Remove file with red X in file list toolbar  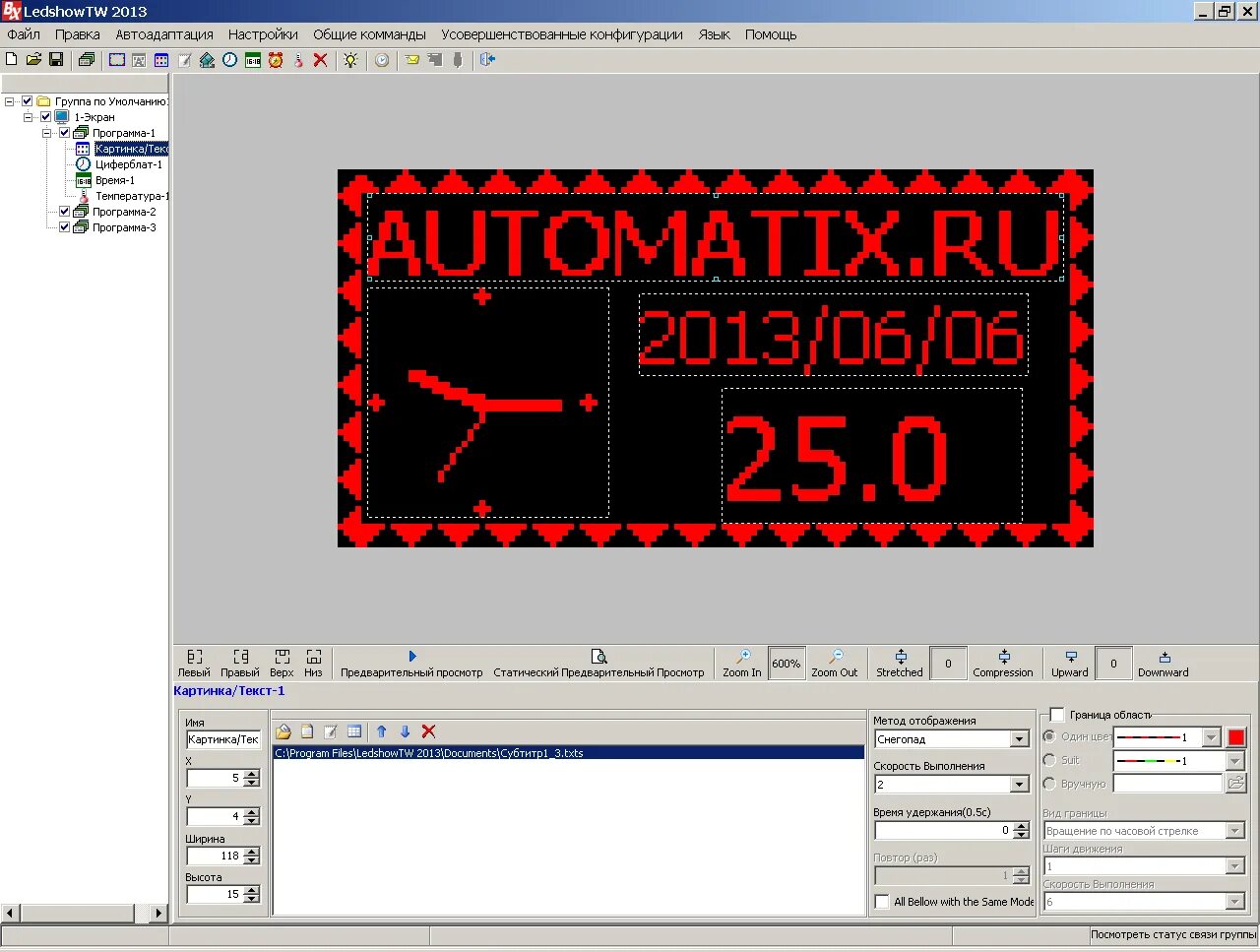tap(428, 731)
